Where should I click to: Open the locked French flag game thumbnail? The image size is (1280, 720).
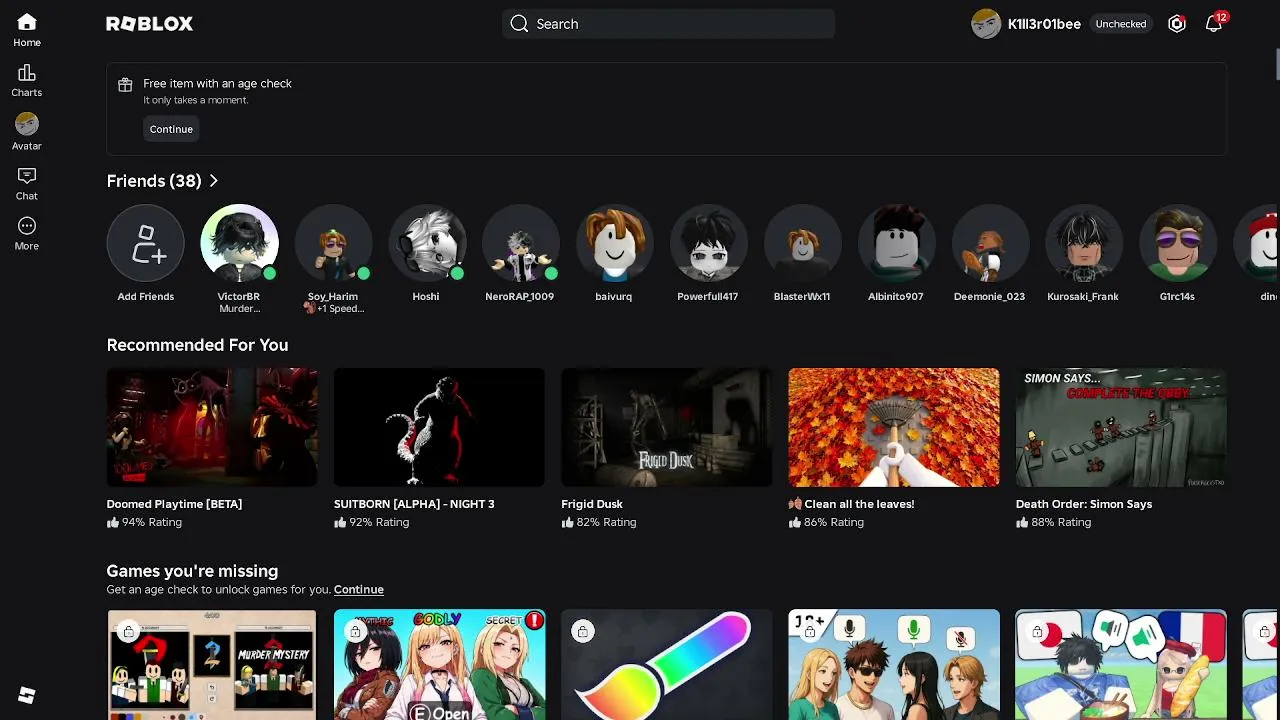click(x=1121, y=665)
